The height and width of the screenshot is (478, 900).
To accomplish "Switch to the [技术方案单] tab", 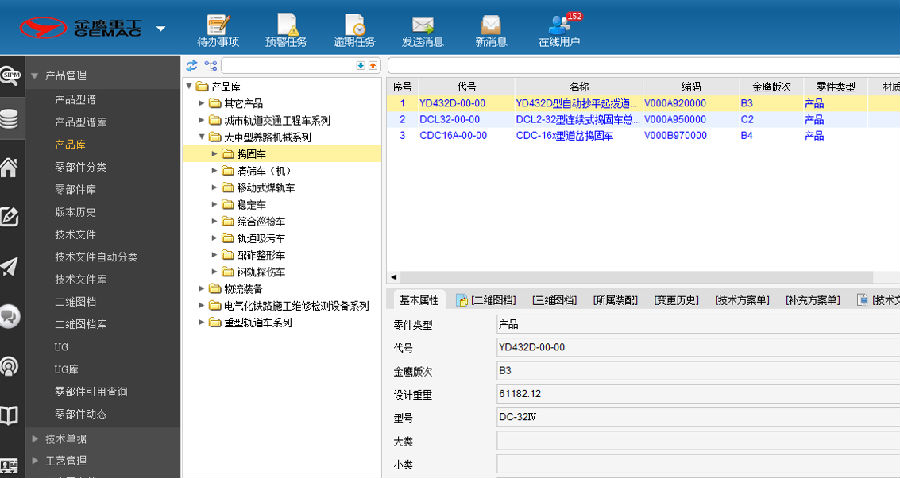I will click(x=742, y=300).
